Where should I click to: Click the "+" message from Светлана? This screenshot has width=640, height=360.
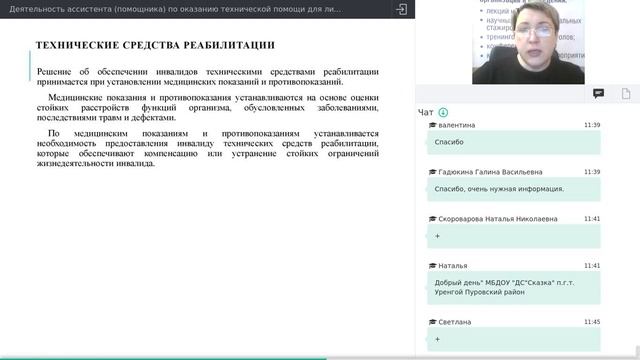click(x=513, y=339)
